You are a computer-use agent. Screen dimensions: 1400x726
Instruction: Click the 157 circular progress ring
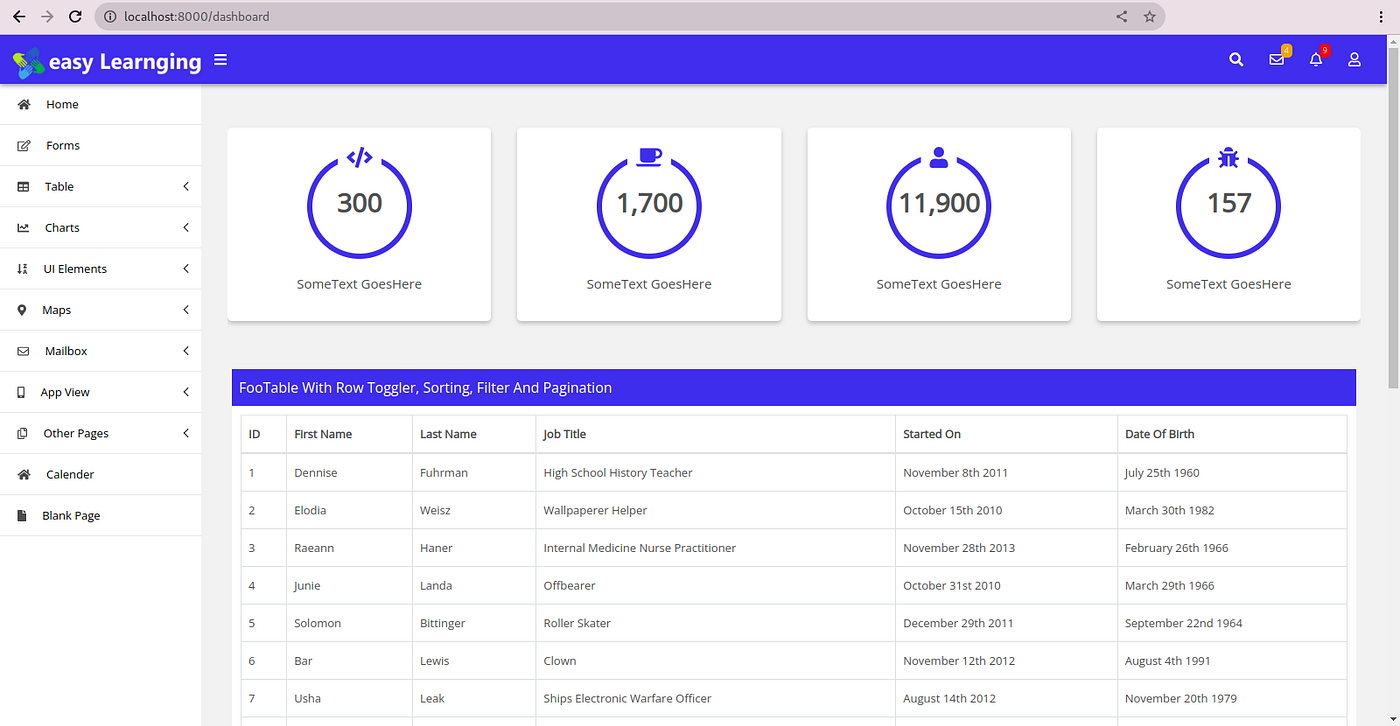tap(1228, 206)
